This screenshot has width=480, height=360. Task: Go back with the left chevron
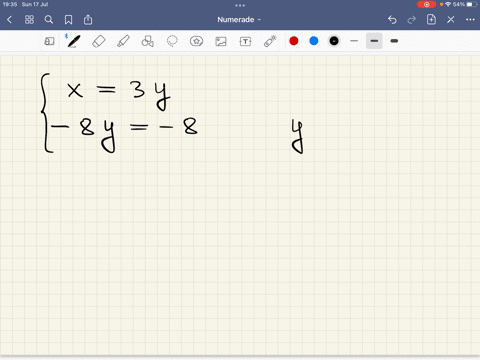(9, 20)
